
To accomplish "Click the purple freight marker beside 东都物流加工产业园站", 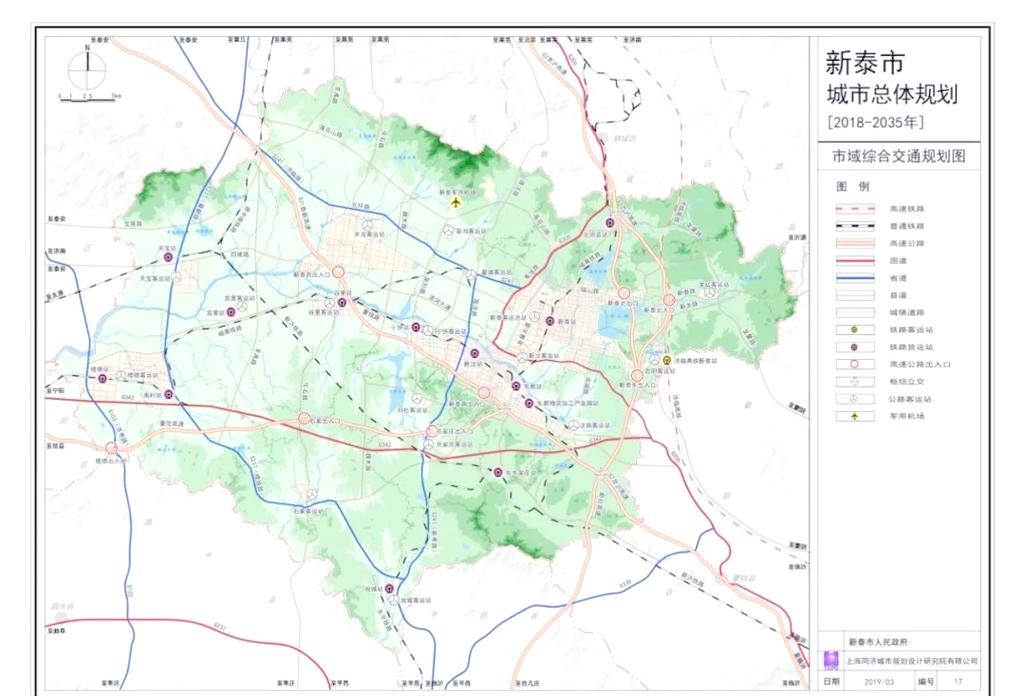I will tap(529, 403).
